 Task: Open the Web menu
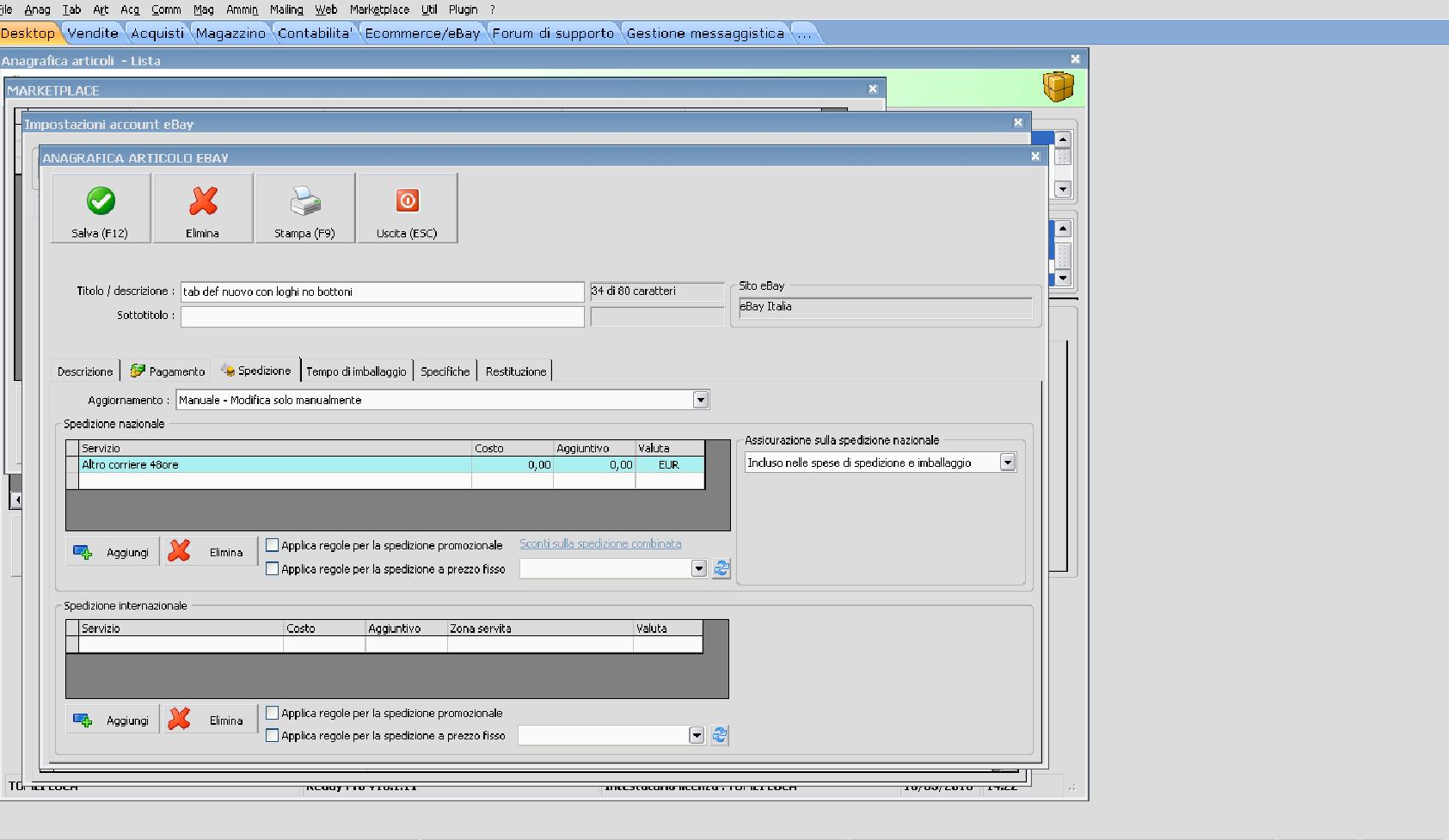[326, 9]
